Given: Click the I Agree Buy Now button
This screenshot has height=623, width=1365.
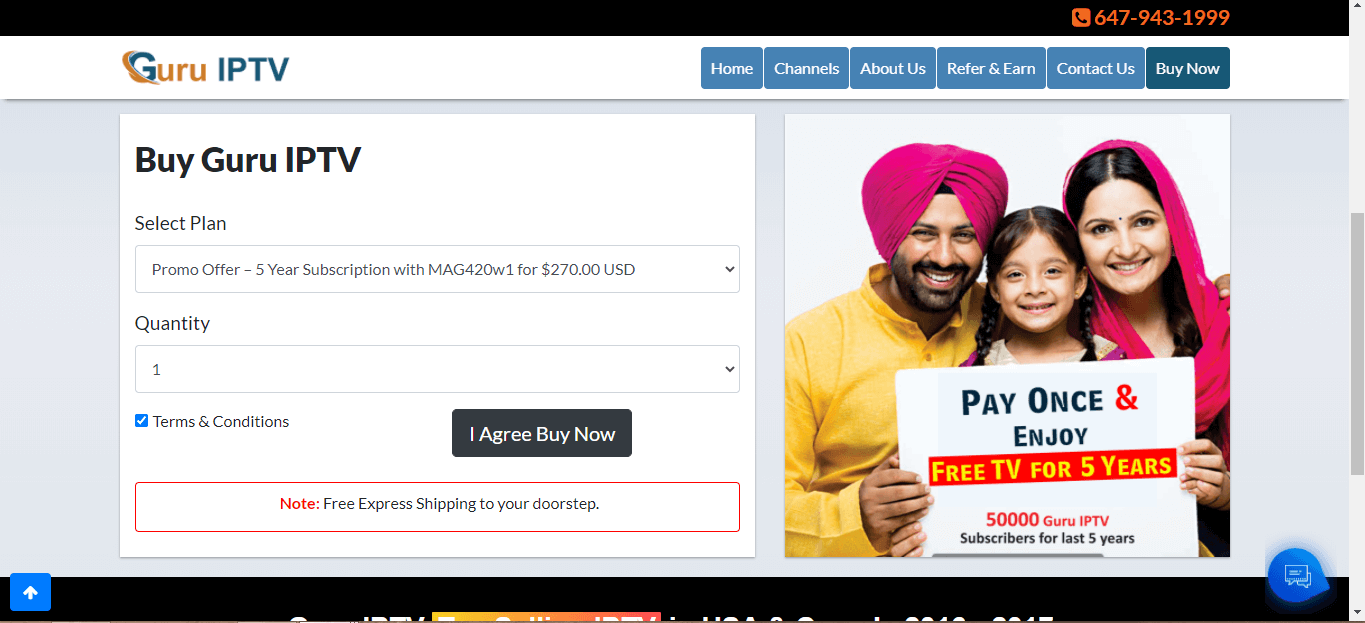Looking at the screenshot, I should pos(542,433).
